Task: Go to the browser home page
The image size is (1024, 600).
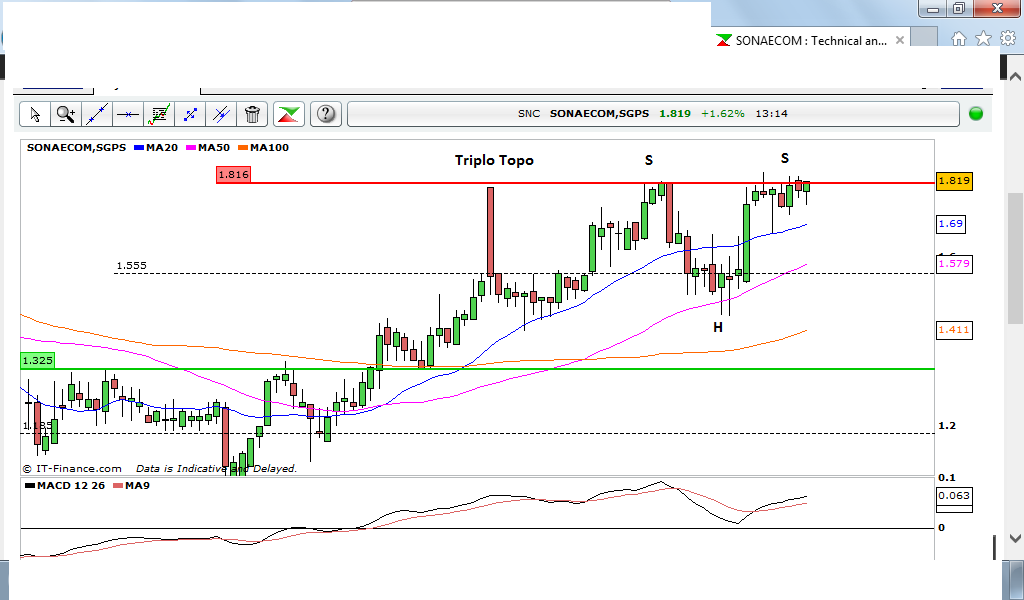Action: tap(959, 39)
